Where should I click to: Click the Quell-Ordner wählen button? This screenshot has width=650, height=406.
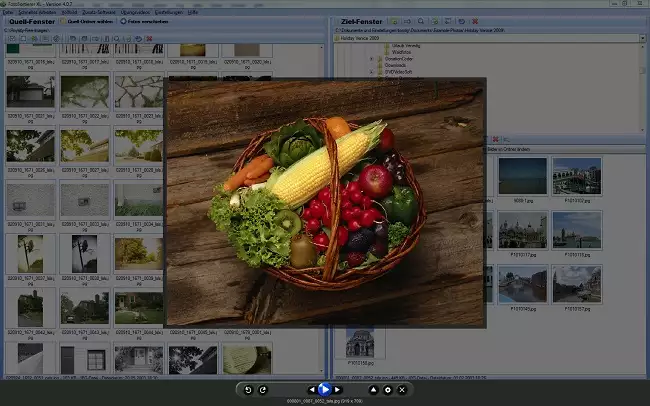point(88,20)
